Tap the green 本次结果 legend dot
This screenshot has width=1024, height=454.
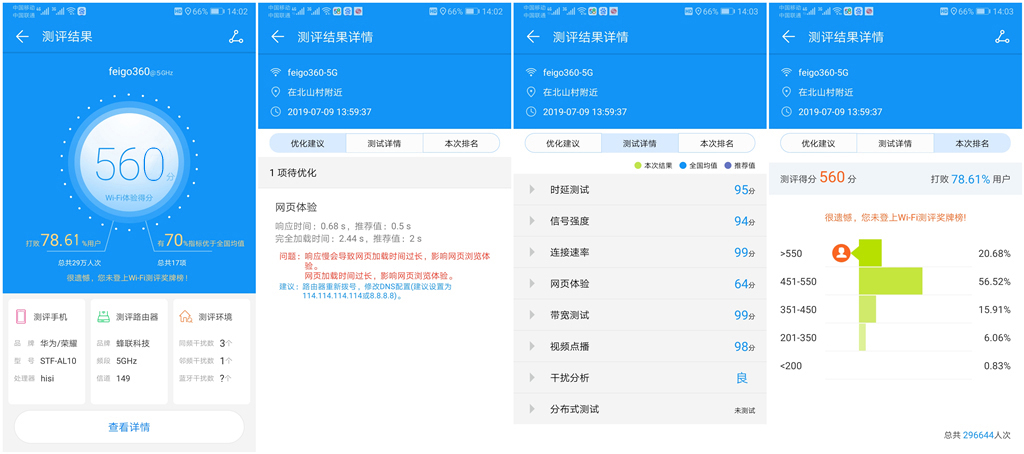(637, 165)
